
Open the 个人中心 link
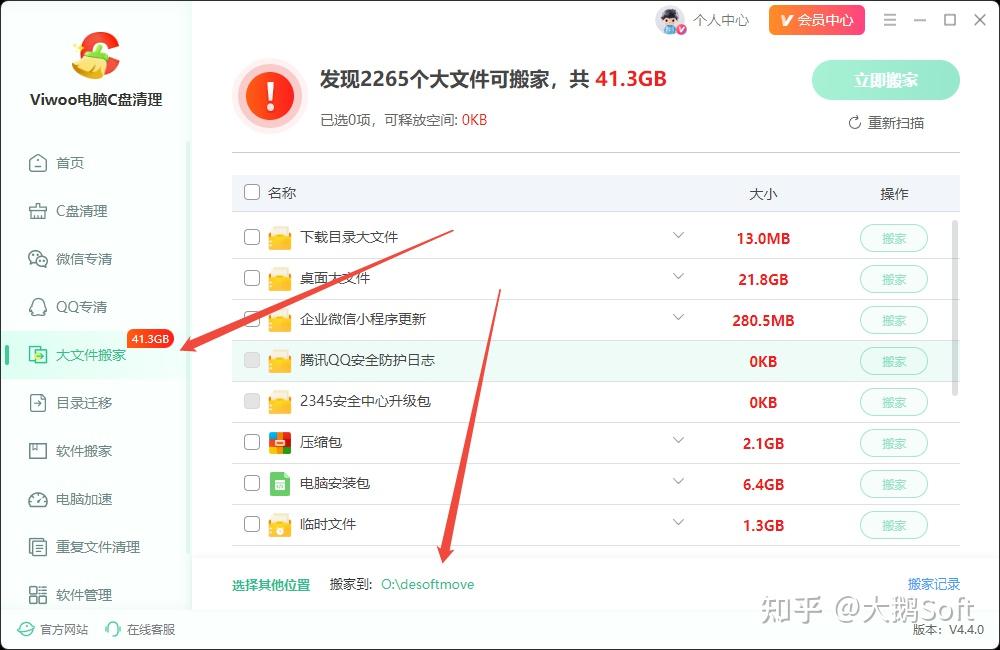(721, 20)
